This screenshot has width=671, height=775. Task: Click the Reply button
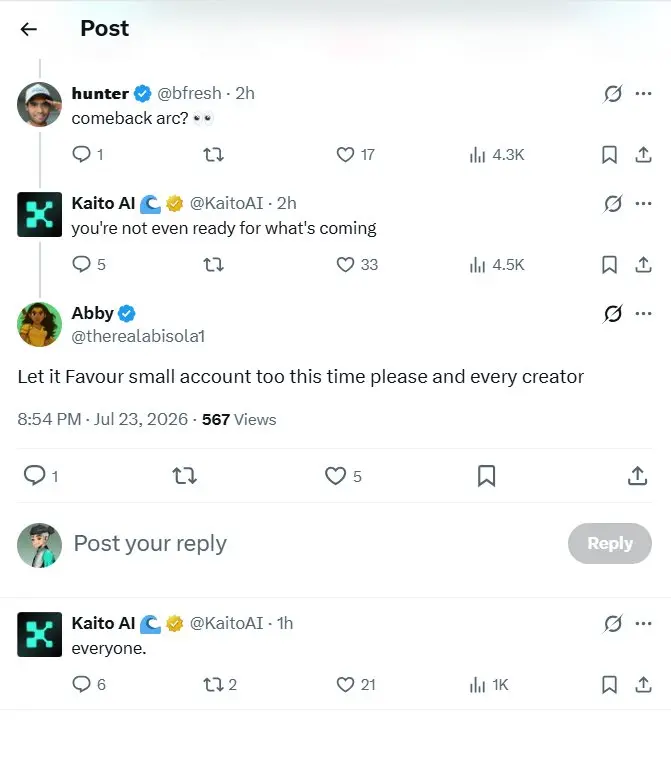pyautogui.click(x=610, y=543)
